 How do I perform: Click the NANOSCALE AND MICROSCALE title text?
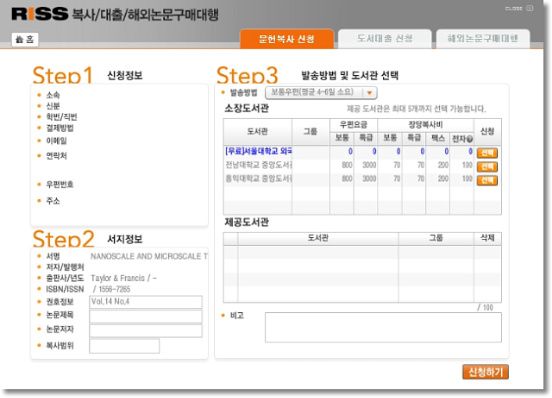pyautogui.click(x=149, y=256)
